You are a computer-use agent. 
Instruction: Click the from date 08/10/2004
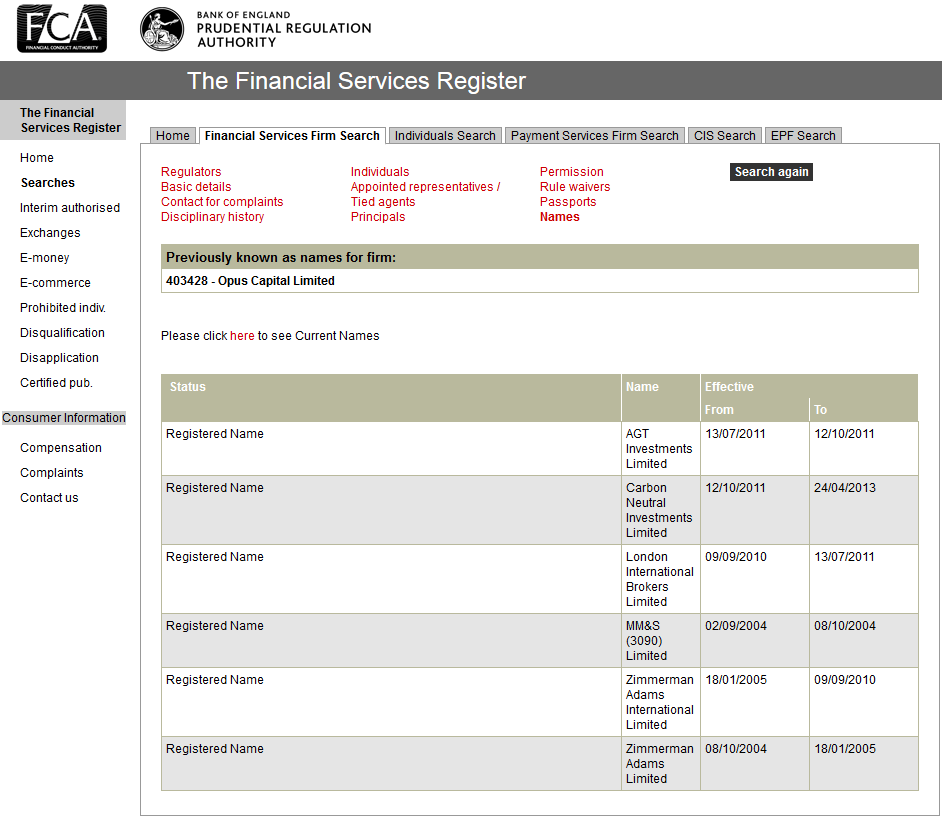(736, 749)
